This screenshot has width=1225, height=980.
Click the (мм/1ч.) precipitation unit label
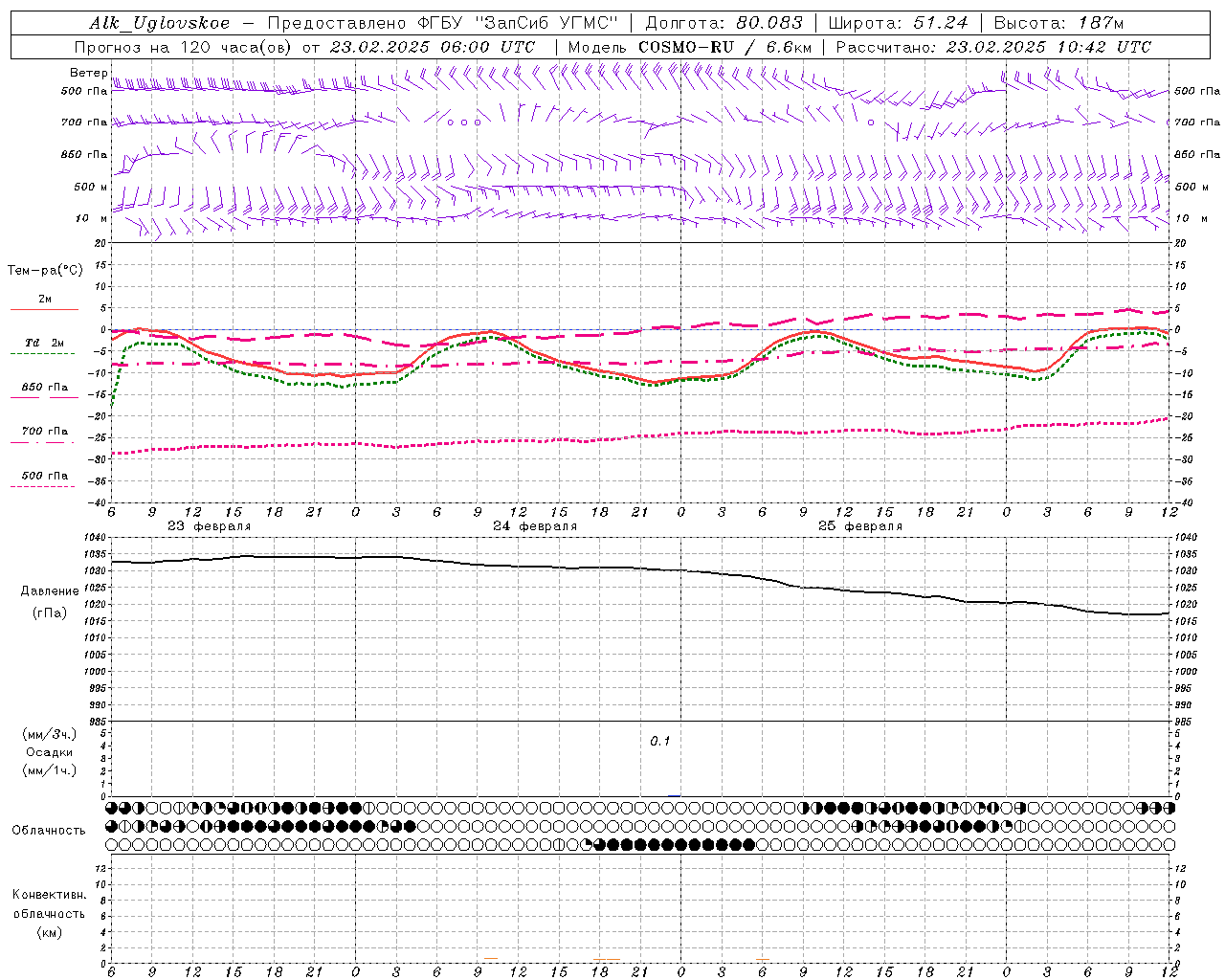click(50, 770)
